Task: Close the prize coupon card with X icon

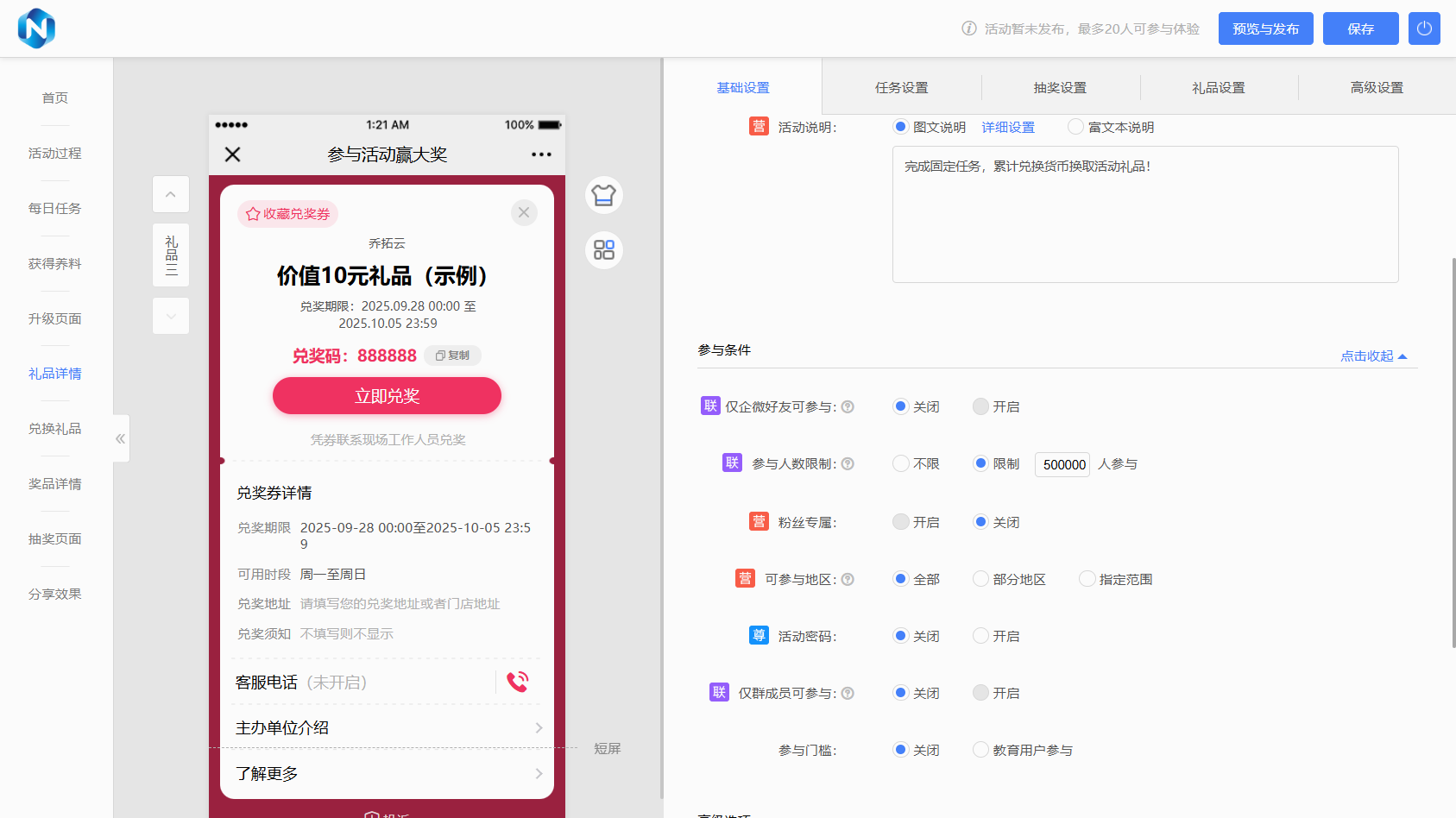Action: pyautogui.click(x=524, y=212)
